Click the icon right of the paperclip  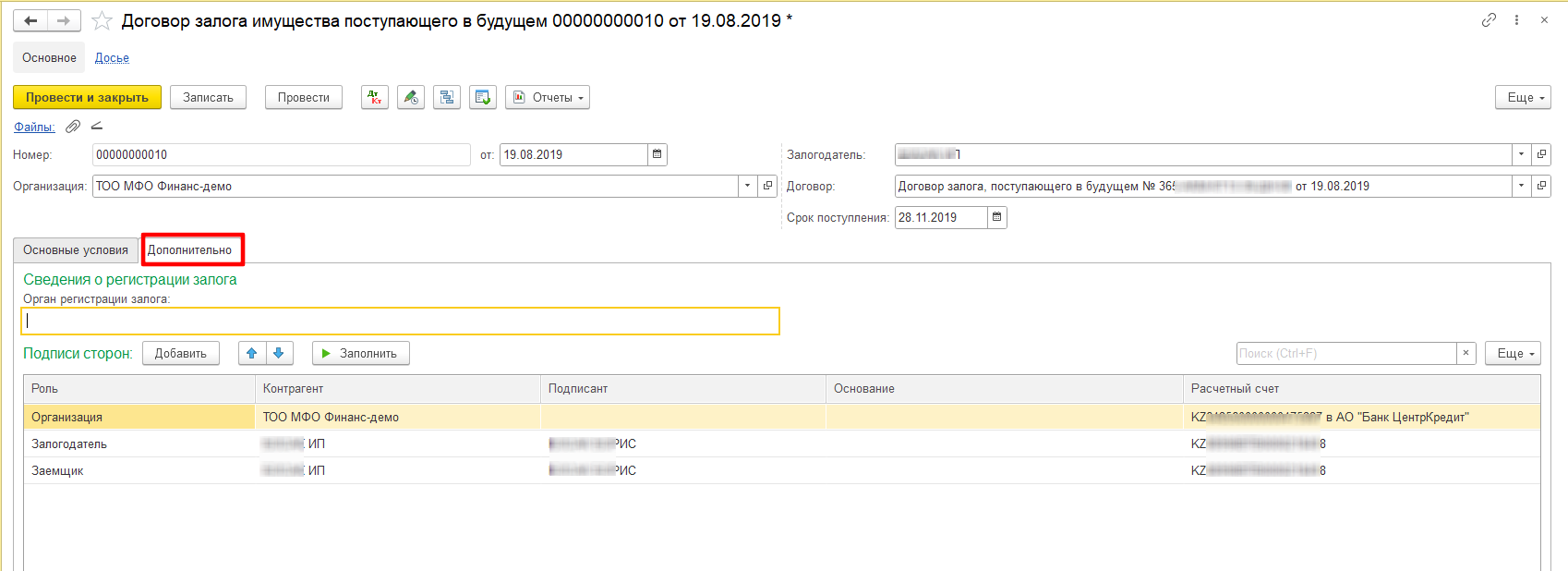[97, 127]
